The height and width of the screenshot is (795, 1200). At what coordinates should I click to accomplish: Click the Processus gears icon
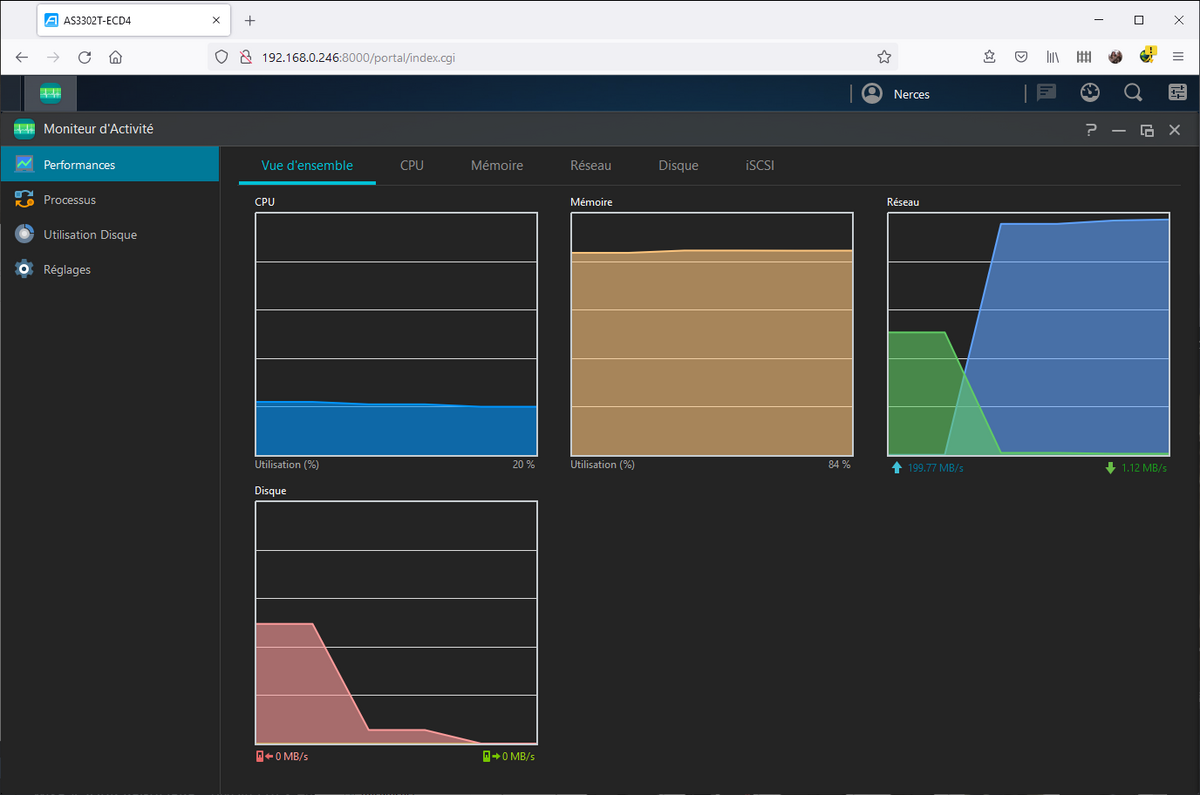(24, 200)
